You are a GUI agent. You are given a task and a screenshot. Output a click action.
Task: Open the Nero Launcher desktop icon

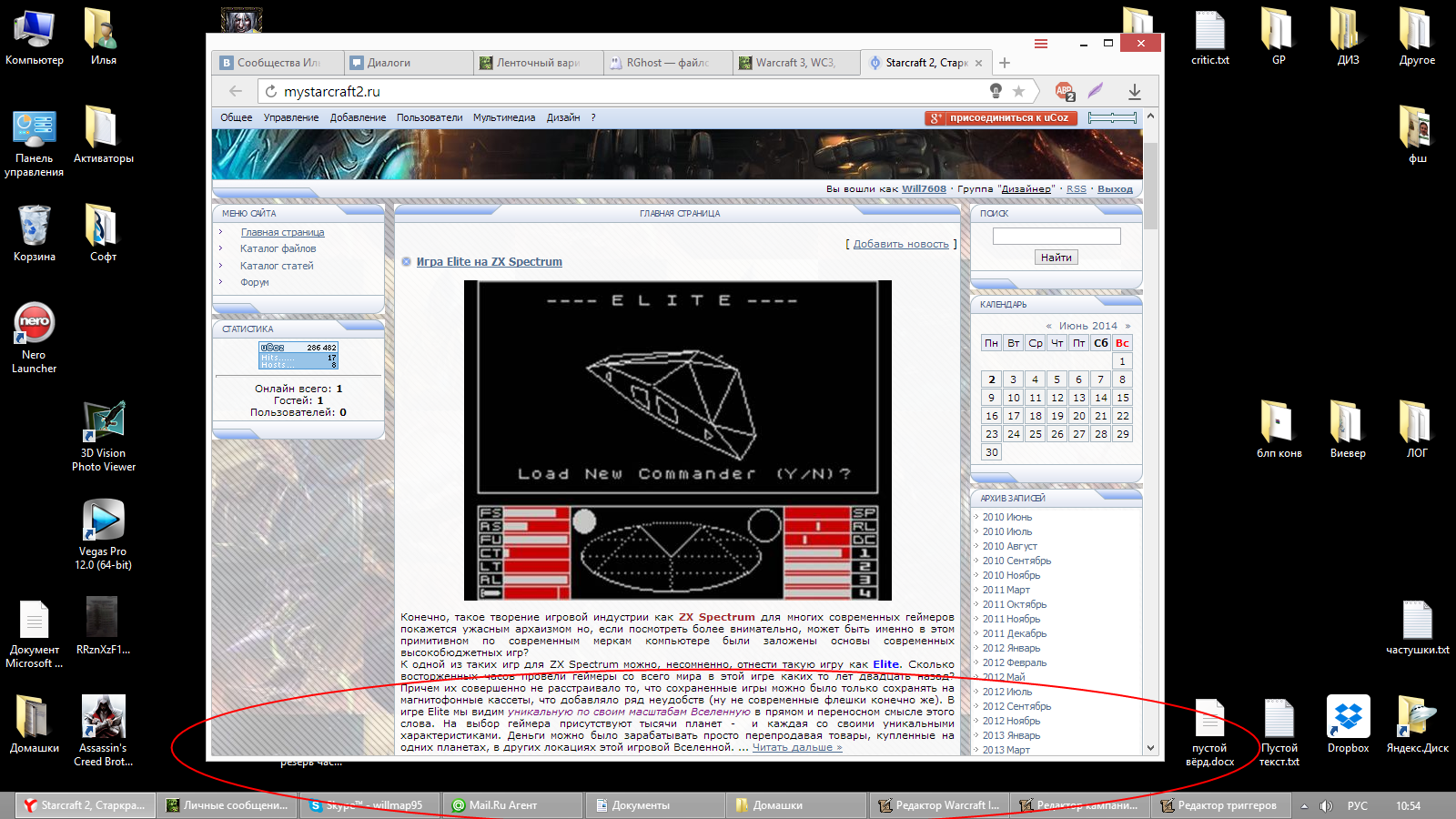[35, 338]
